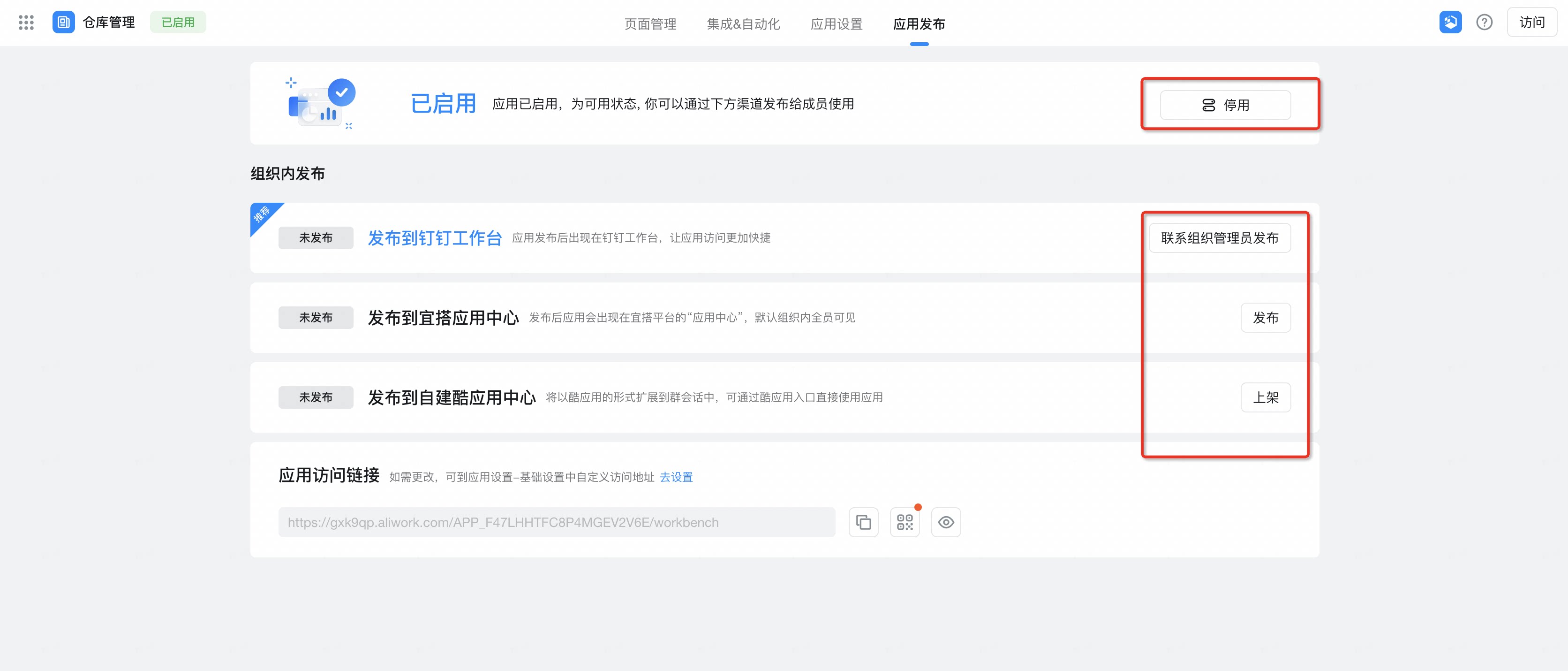Click the app URL input field
Viewport: 1568px width, 671px height.
pyautogui.click(x=556, y=522)
